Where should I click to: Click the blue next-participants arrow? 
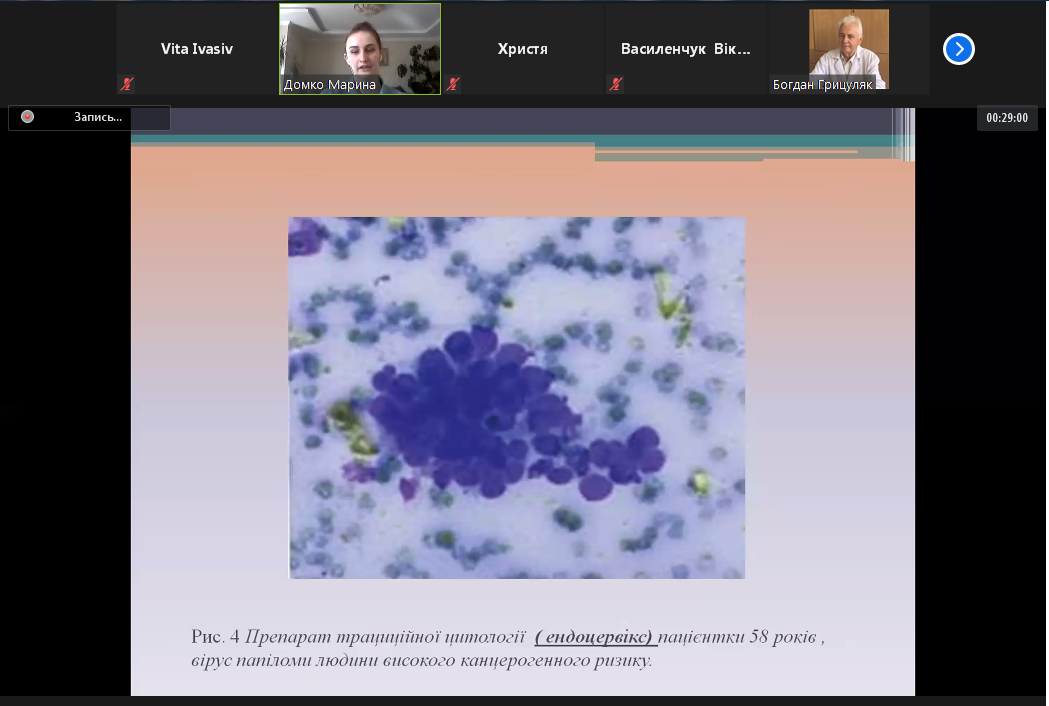[x=958, y=48]
